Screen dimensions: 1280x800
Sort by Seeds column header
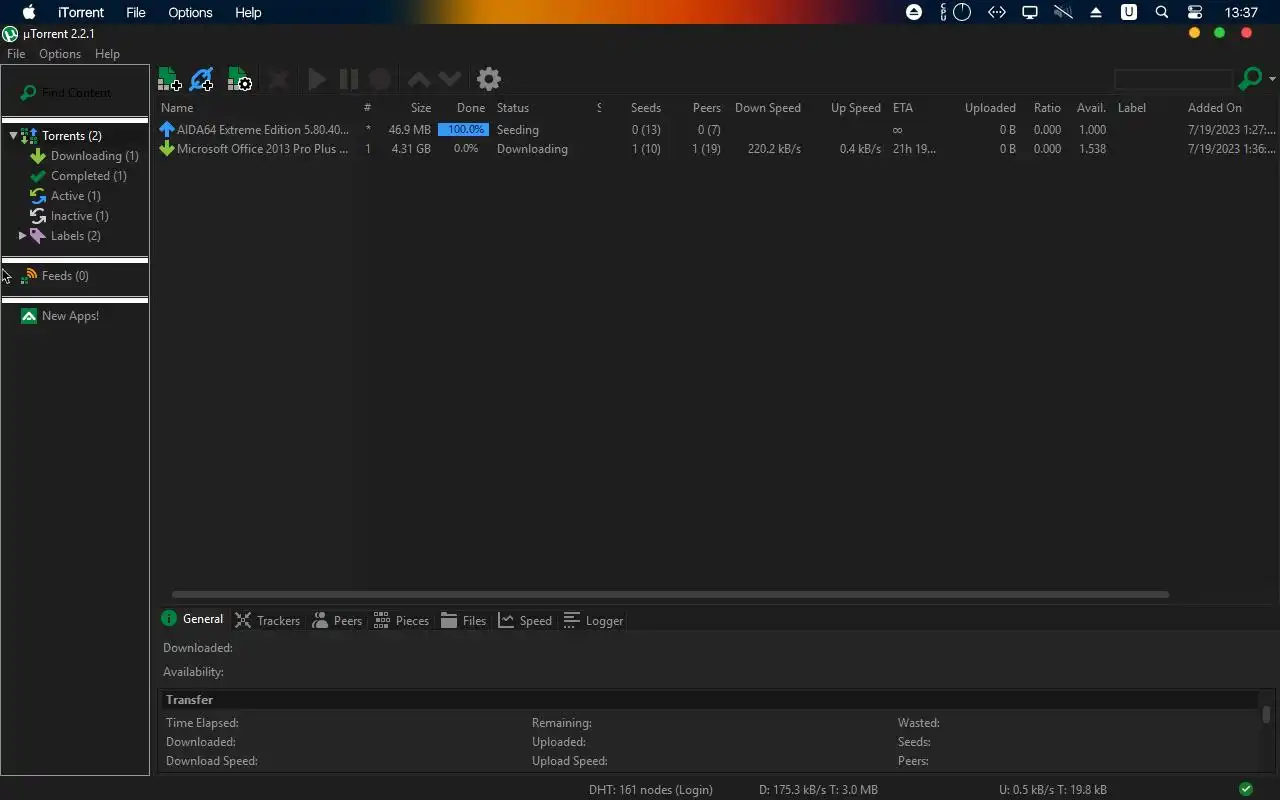[x=646, y=108]
